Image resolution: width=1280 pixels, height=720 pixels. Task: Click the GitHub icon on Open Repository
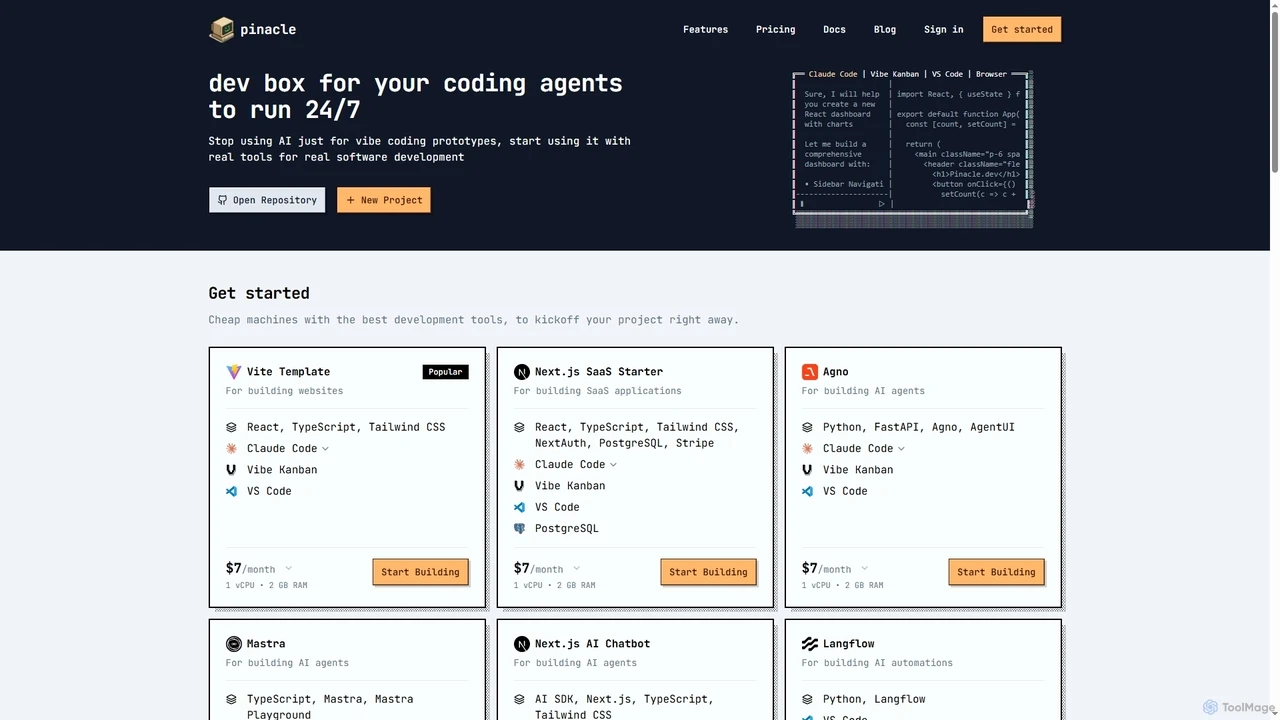[222, 200]
